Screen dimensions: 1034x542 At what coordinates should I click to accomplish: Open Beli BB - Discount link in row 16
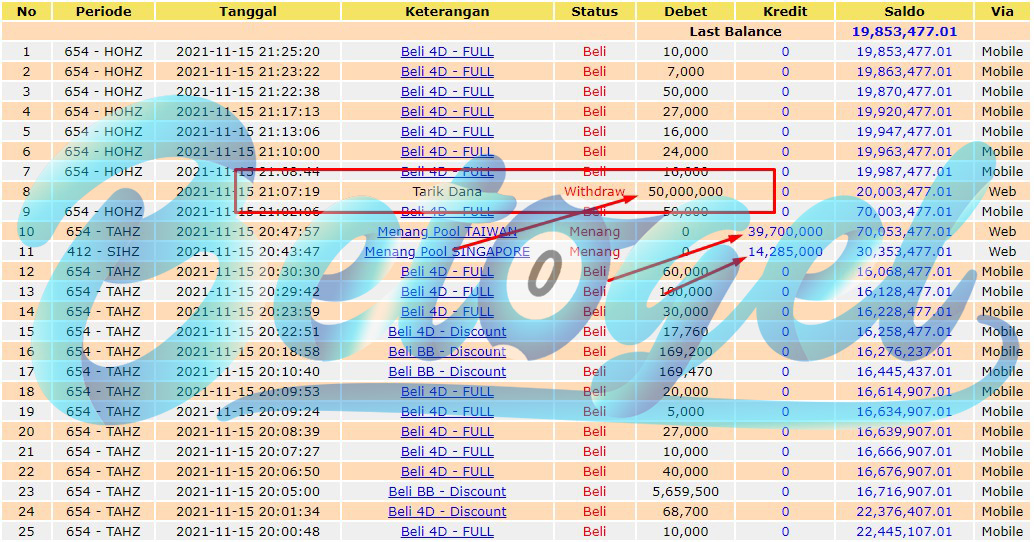coord(447,351)
